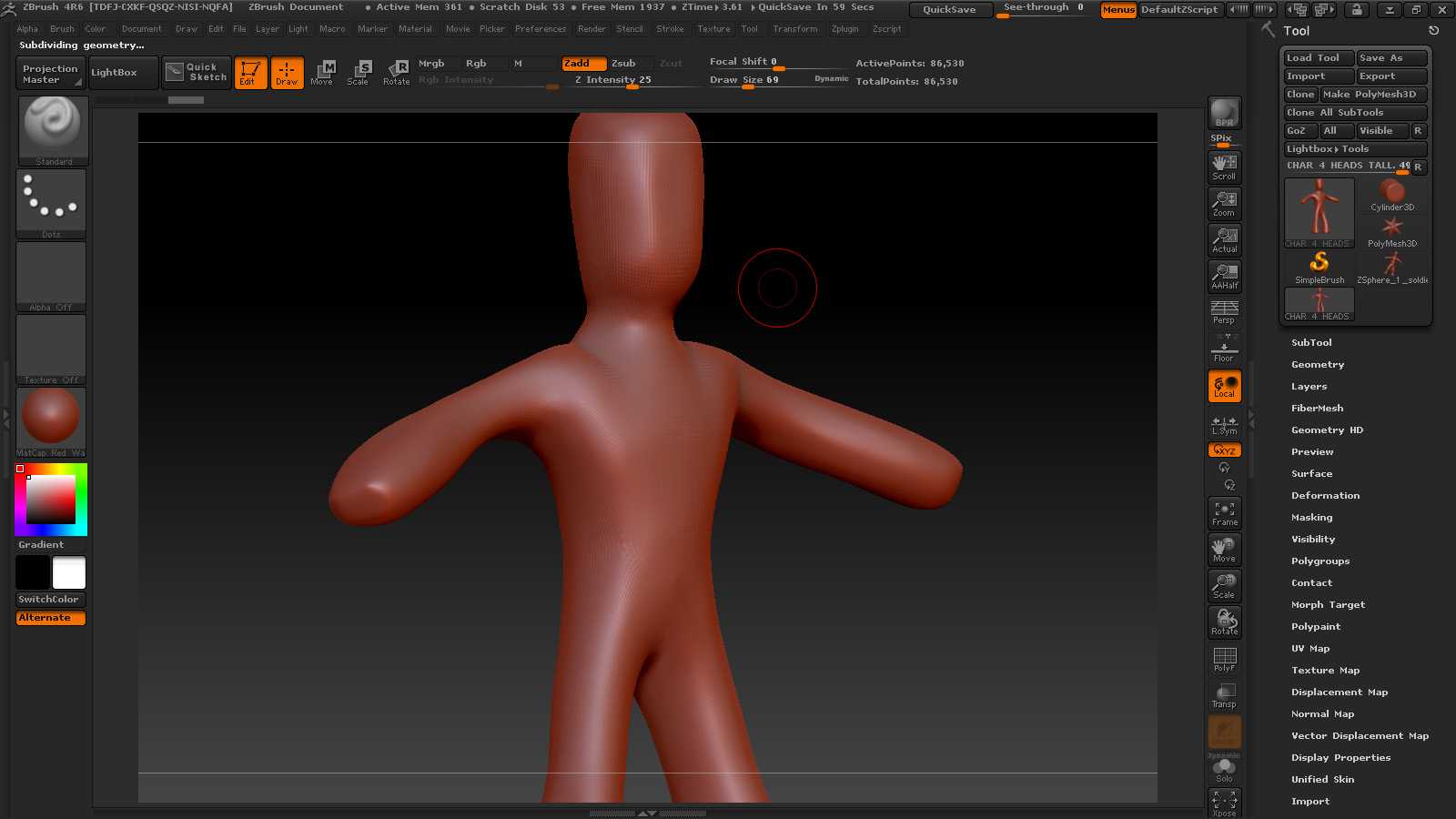Enable Mrgb material and color mode

tap(439, 64)
